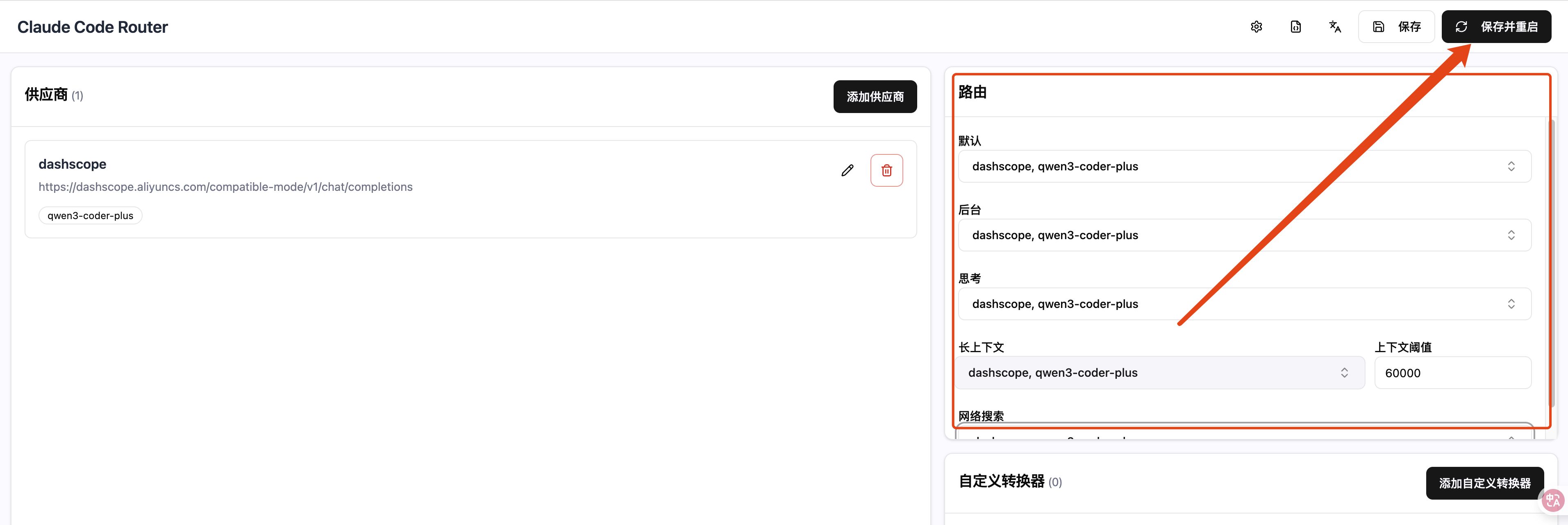
Task: Open the 长上下文 long-context model dropdown
Action: (1159, 372)
